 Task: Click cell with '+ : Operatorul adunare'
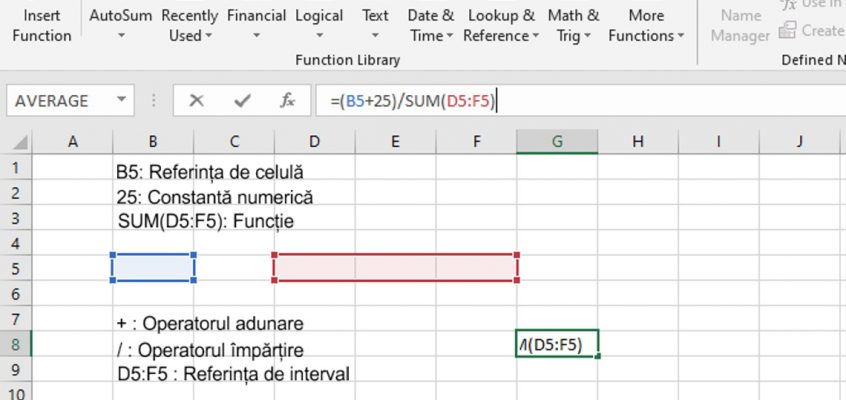[x=210, y=324]
